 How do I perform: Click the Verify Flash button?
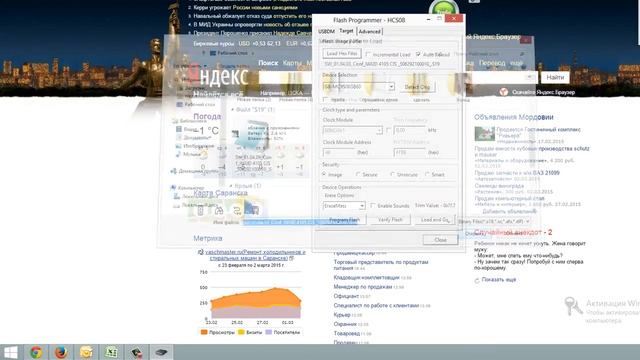click(390, 220)
